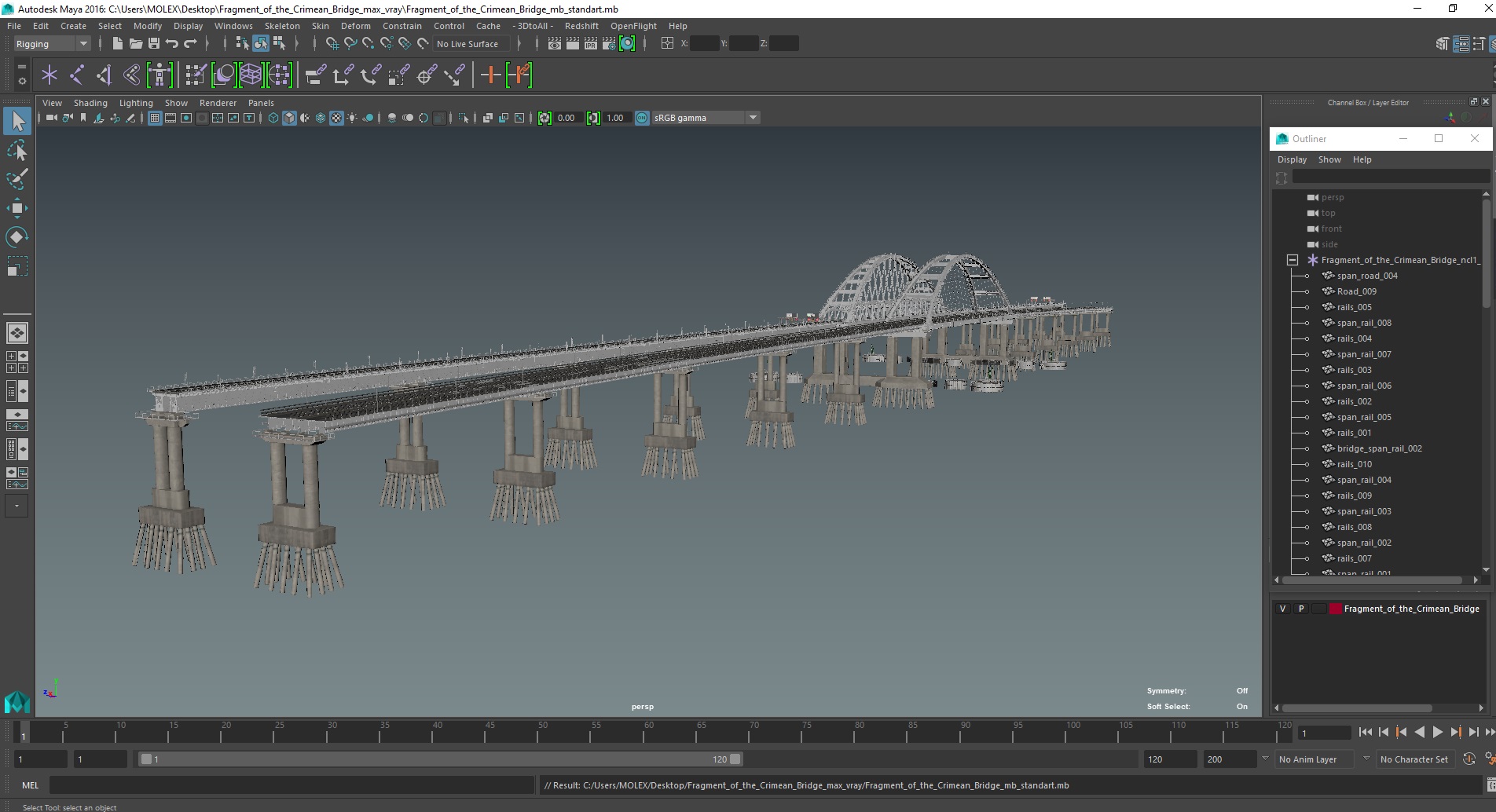This screenshot has height=812, width=1496.
Task: Open the animation preferences icon
Action: coord(1490,759)
